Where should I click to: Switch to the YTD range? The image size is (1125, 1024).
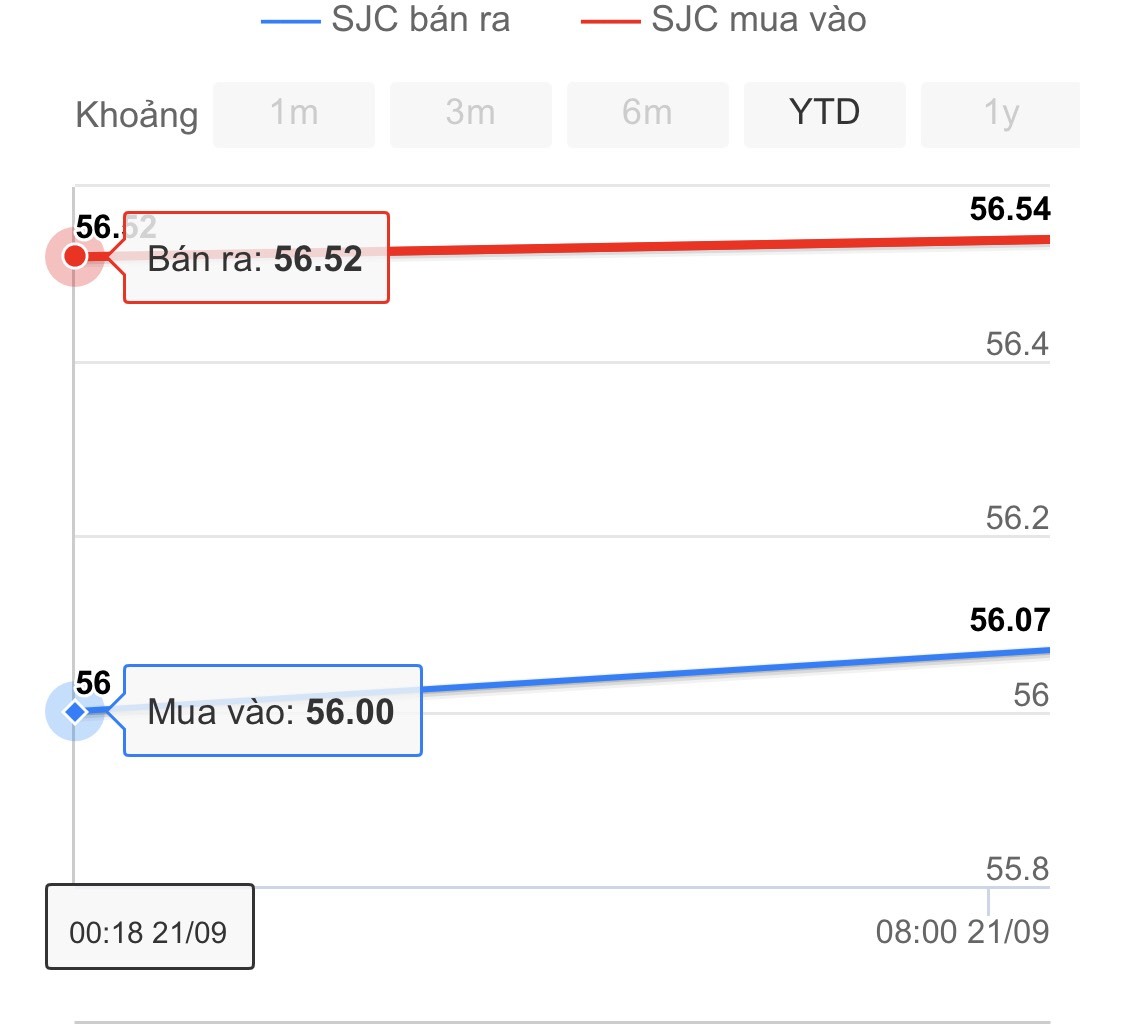pos(824,114)
